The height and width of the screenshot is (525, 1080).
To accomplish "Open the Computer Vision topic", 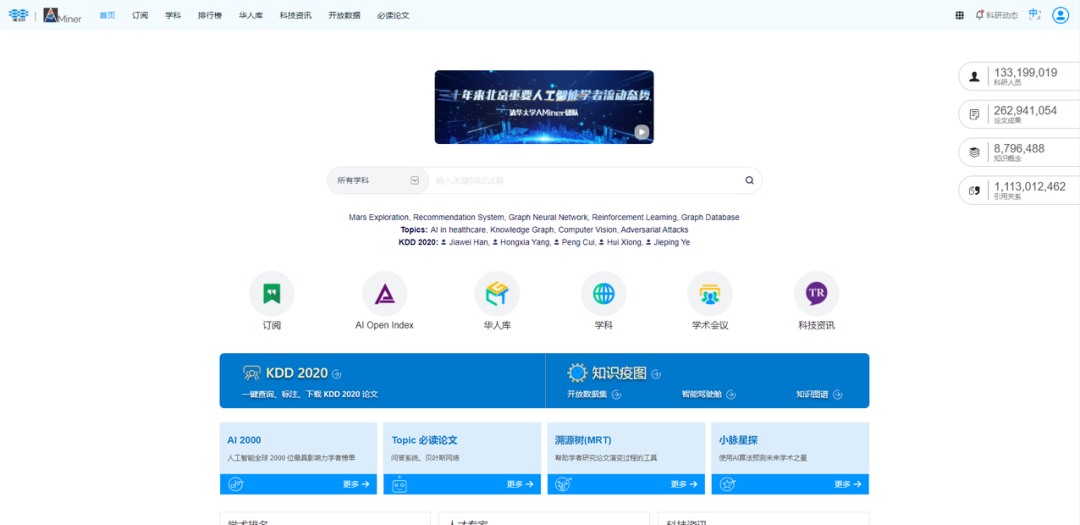I will point(588,229).
